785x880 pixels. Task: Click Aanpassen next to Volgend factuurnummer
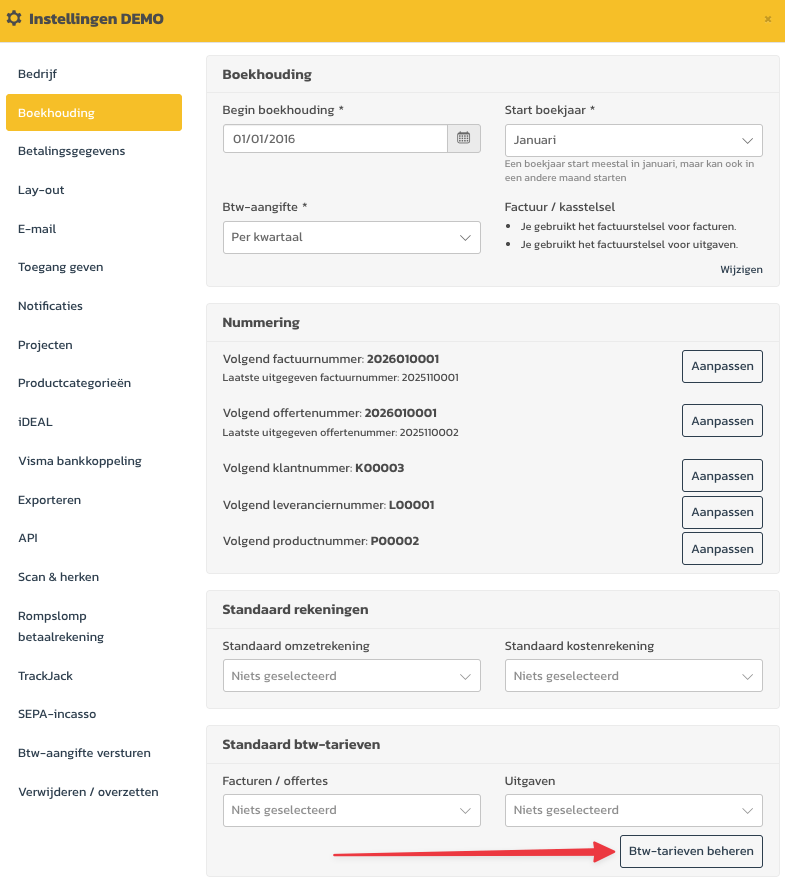tap(722, 366)
